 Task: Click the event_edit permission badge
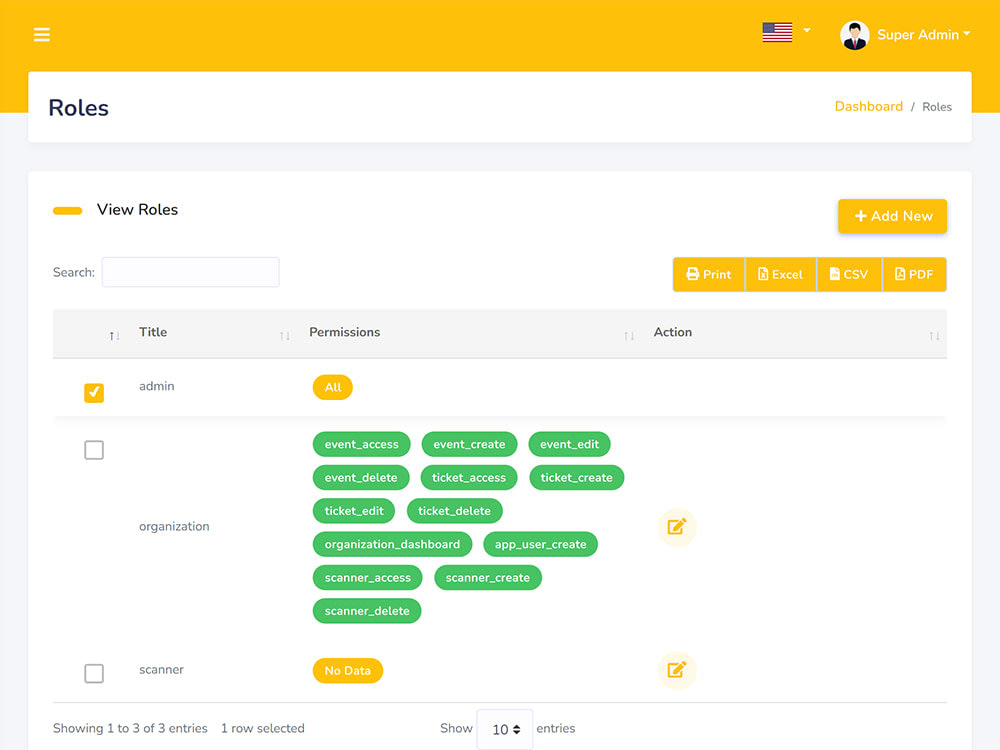point(570,444)
